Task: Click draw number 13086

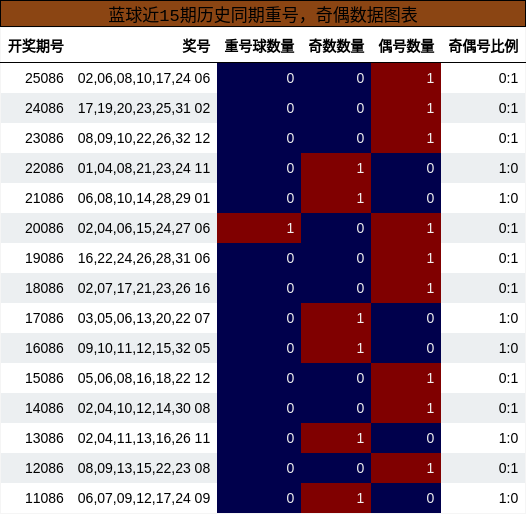Action: click(x=44, y=438)
